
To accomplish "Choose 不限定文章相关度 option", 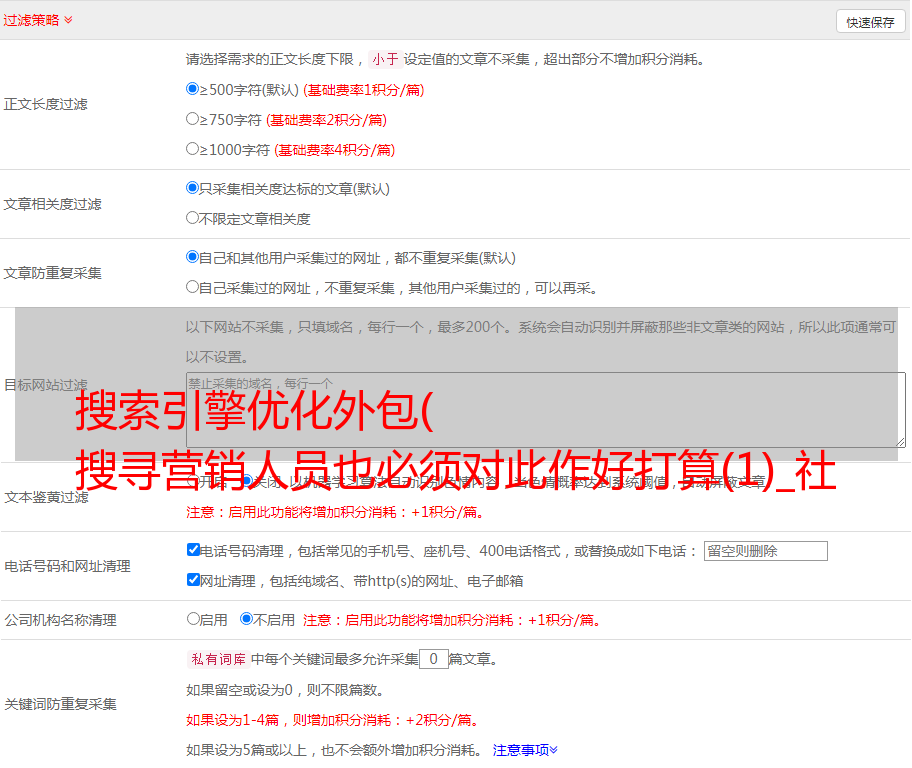I will (192, 218).
